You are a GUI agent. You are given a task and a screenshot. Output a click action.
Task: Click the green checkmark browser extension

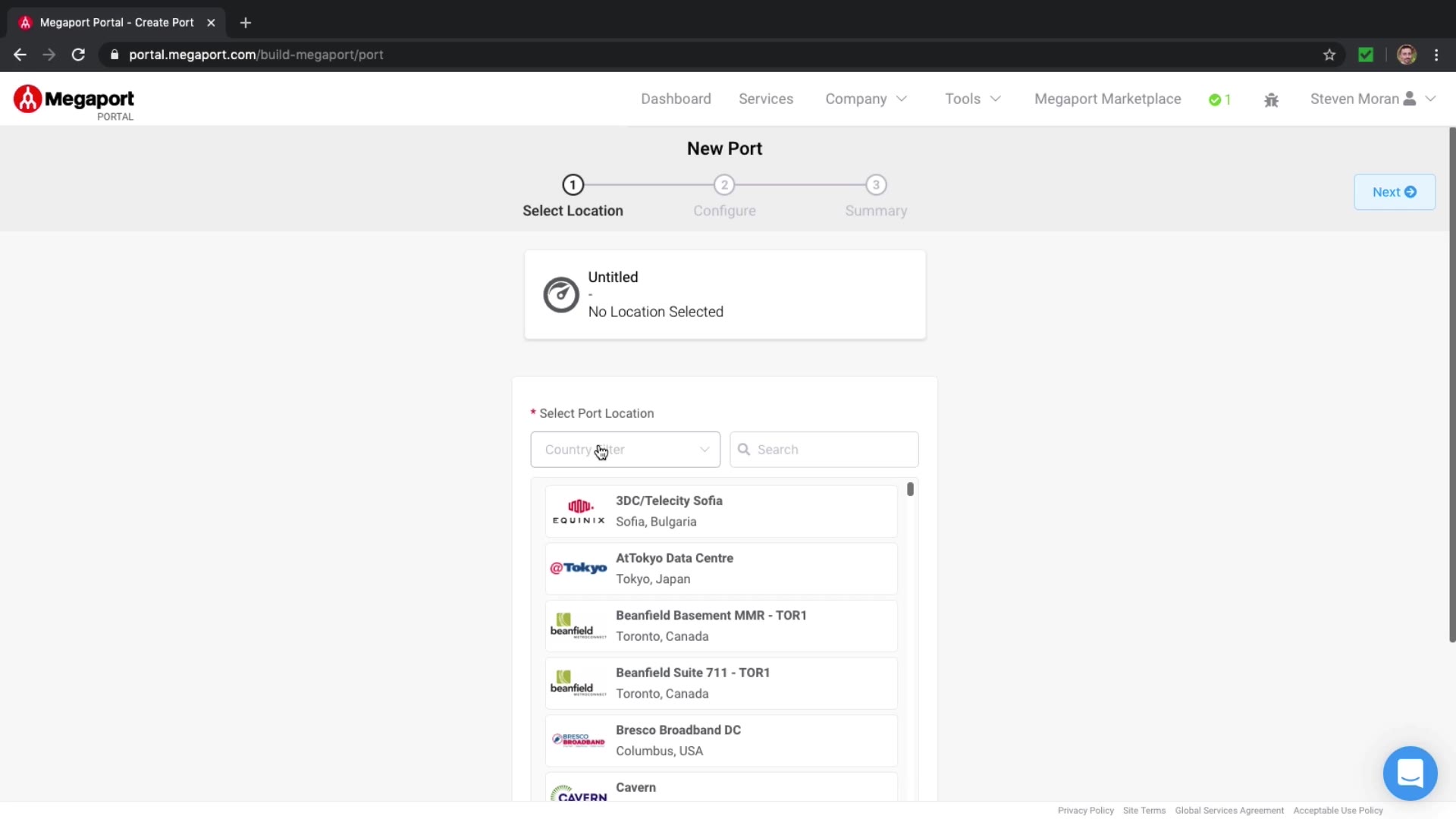click(1366, 55)
